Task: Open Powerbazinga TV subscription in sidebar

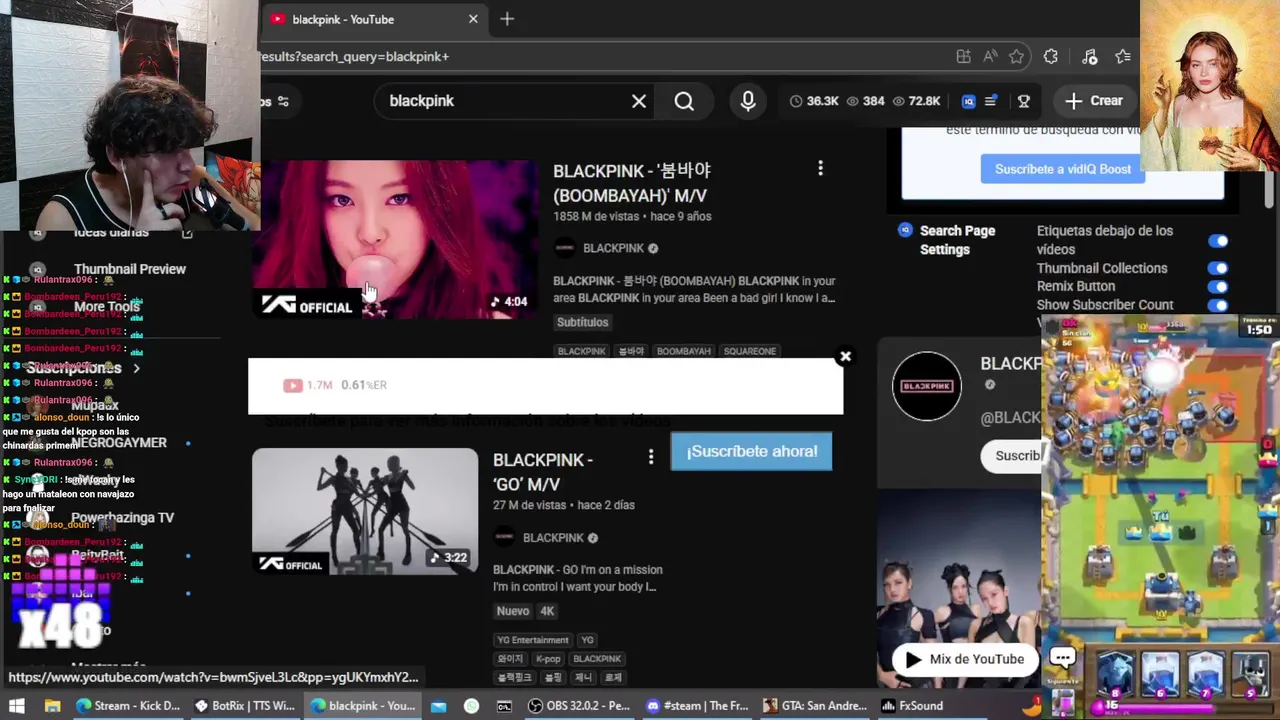Action: pyautogui.click(x=122, y=518)
